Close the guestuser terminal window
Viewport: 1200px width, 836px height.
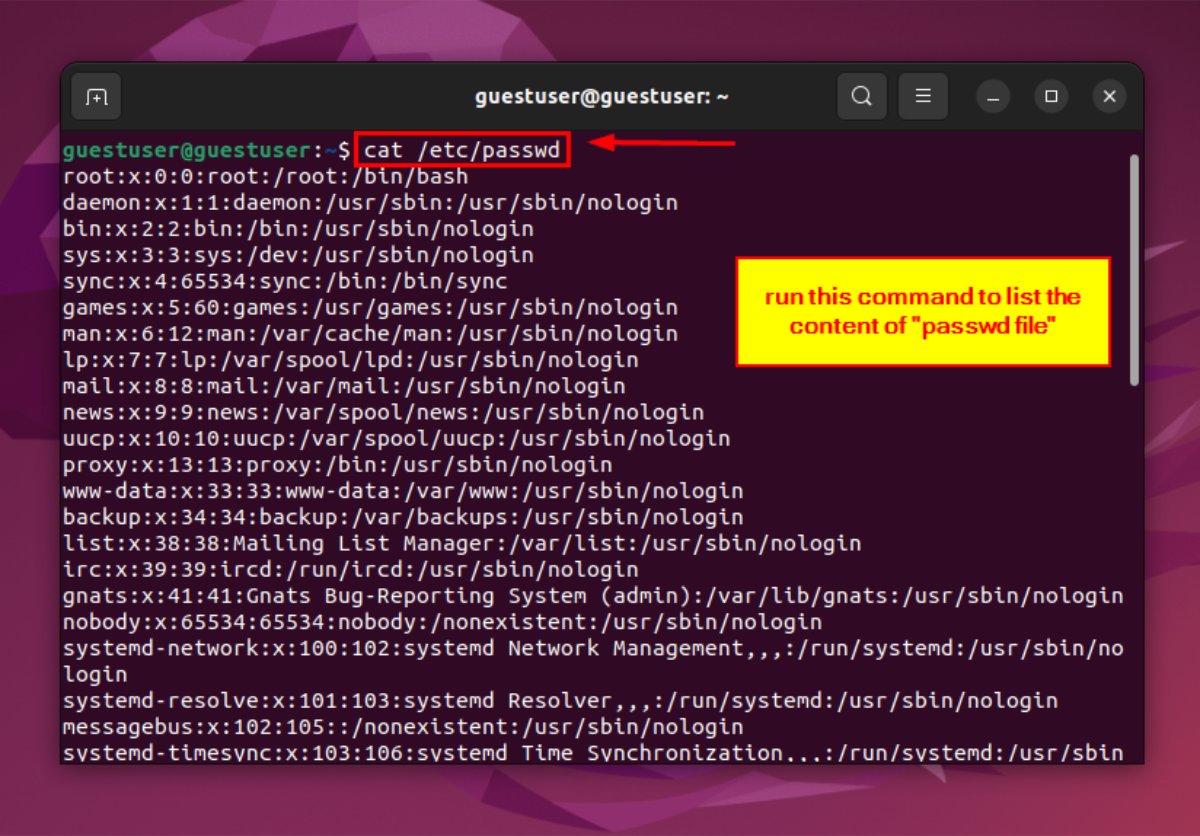coord(1109,97)
